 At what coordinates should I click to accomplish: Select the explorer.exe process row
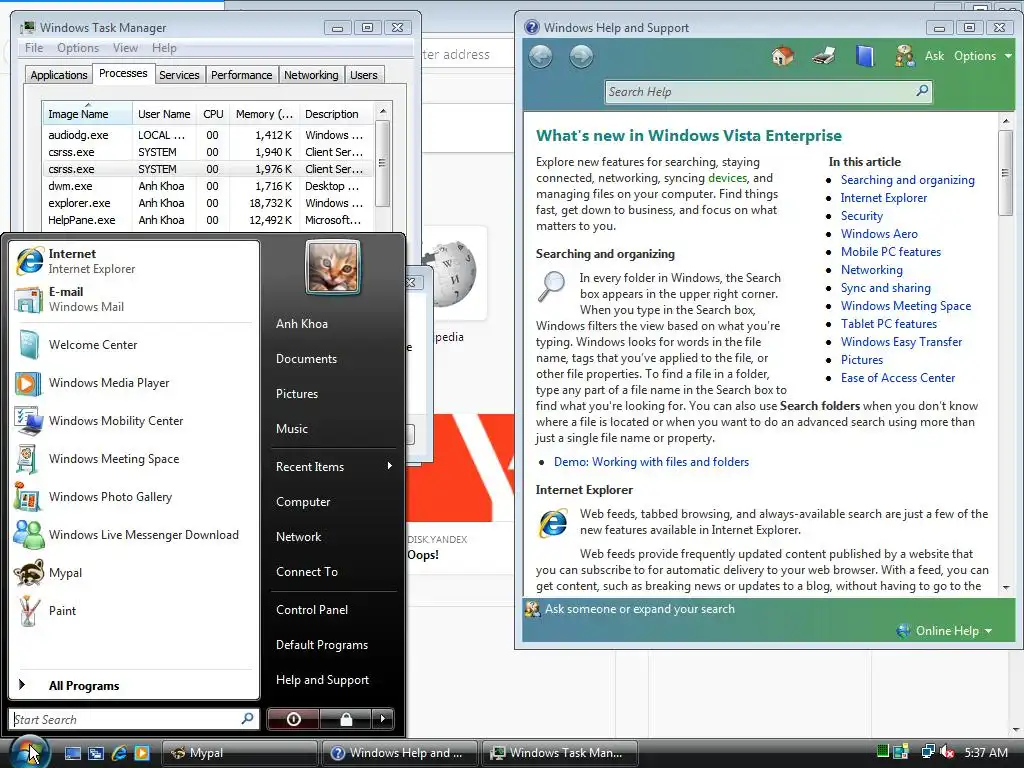(208, 203)
